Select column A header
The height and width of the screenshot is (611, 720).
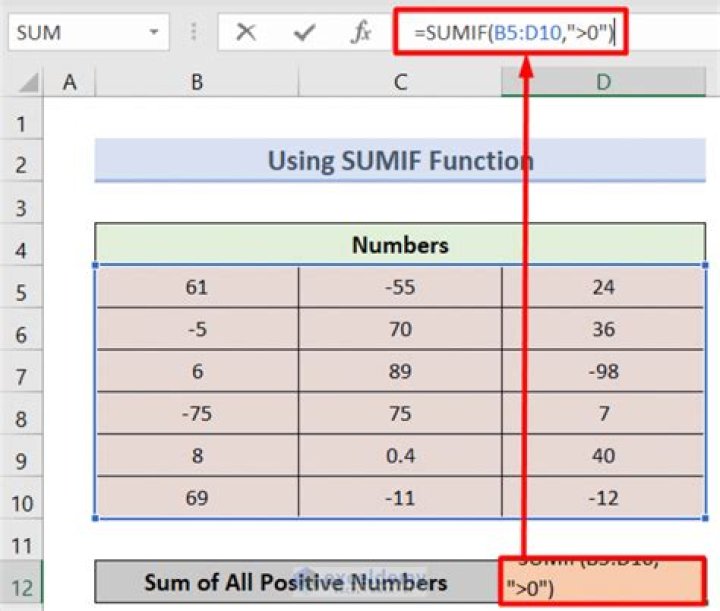pos(69,82)
